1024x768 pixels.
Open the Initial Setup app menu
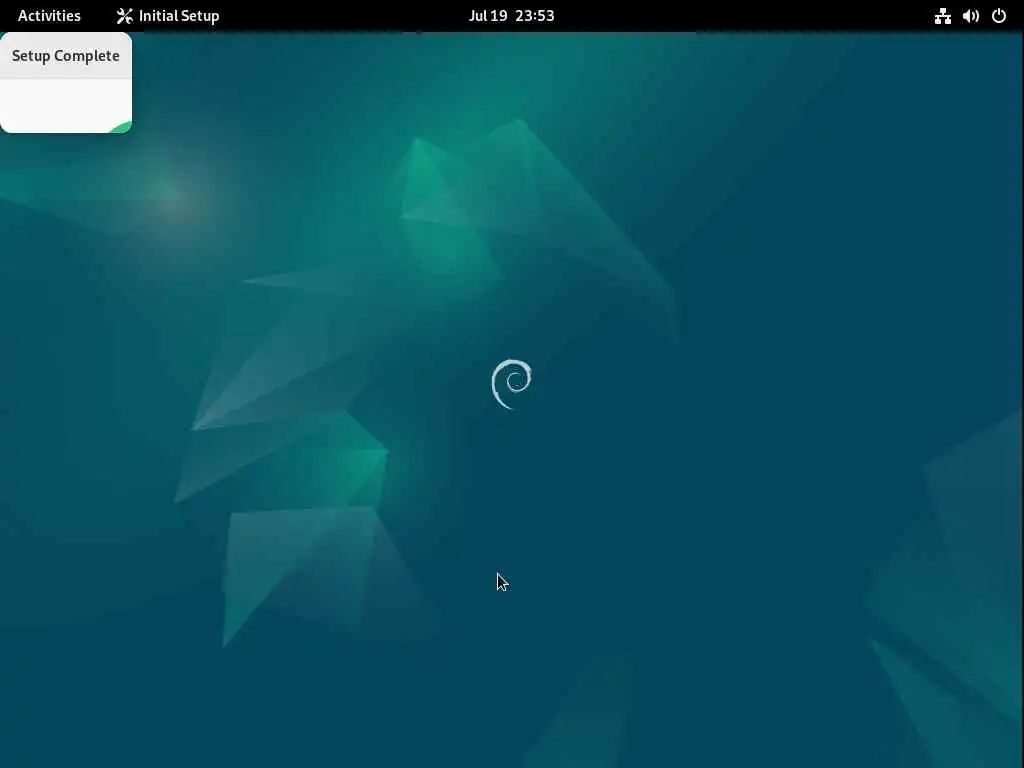(168, 16)
